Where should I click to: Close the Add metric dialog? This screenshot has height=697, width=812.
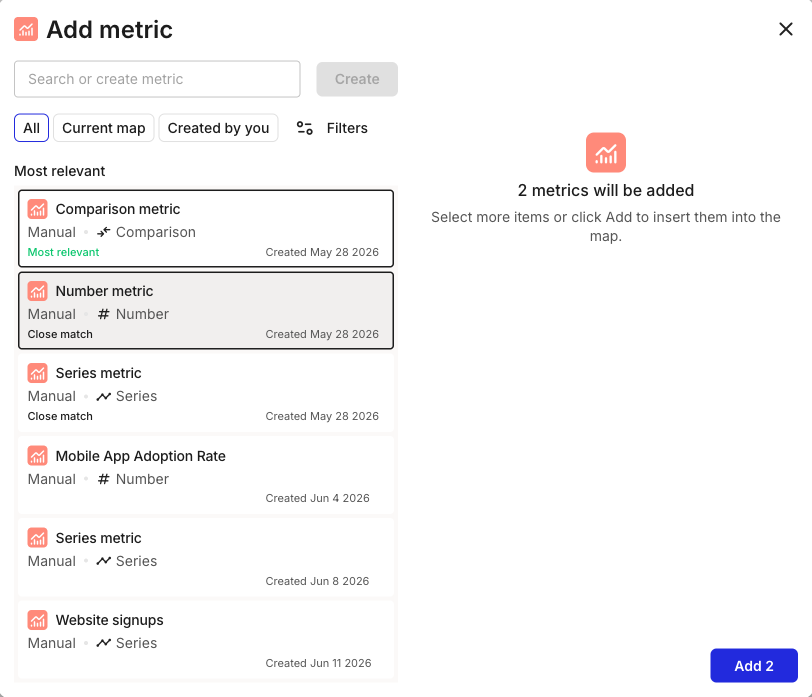[786, 29]
